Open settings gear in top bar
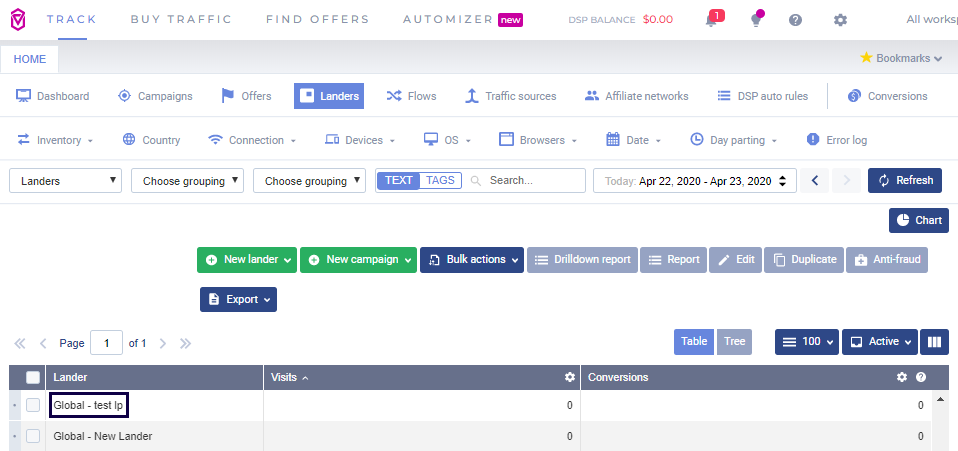The height and width of the screenshot is (451, 958). tap(840, 20)
